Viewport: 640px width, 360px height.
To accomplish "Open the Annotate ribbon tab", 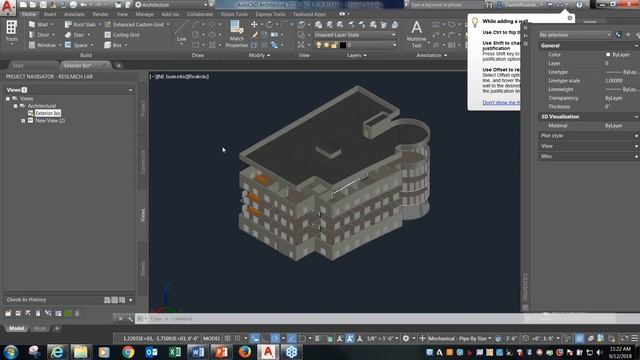I will pos(74,14).
